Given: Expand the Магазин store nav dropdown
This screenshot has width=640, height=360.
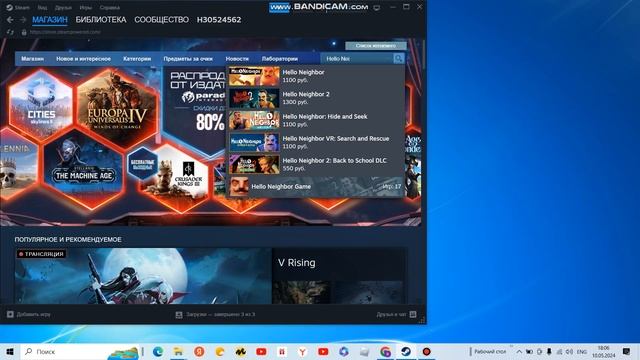Looking at the screenshot, I should click(x=33, y=59).
